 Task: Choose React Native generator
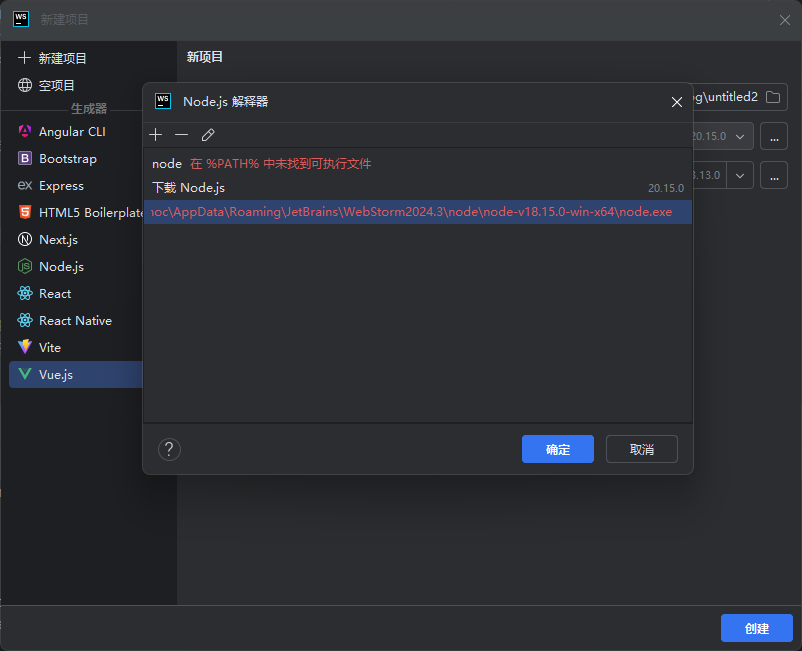76,321
